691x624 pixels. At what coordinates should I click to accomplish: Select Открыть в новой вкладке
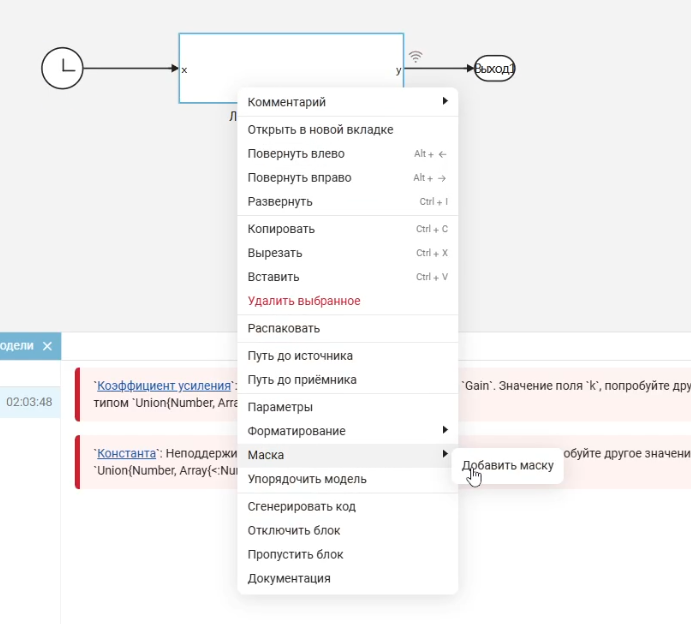coord(320,130)
